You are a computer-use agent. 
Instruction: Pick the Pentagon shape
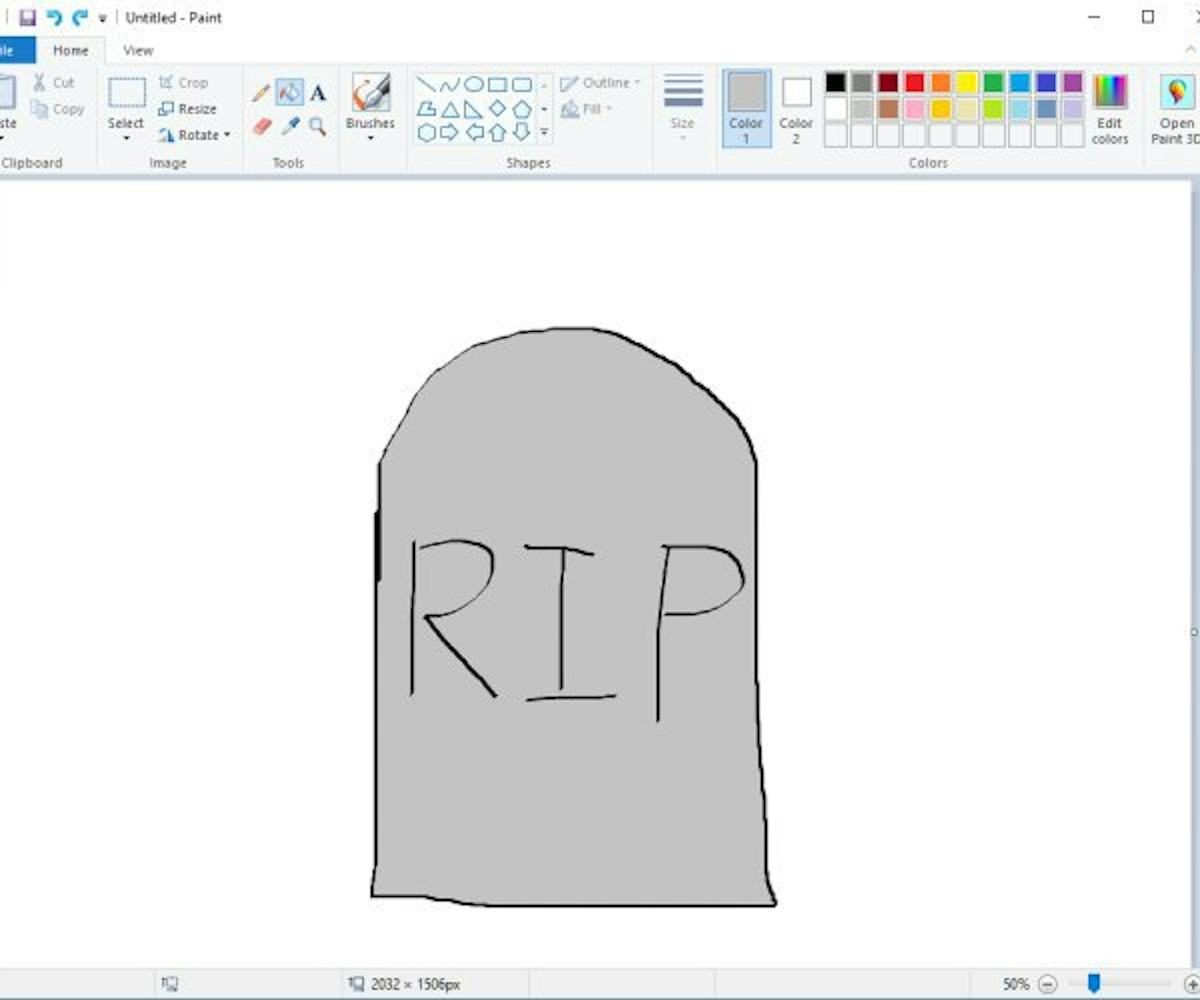(x=522, y=108)
